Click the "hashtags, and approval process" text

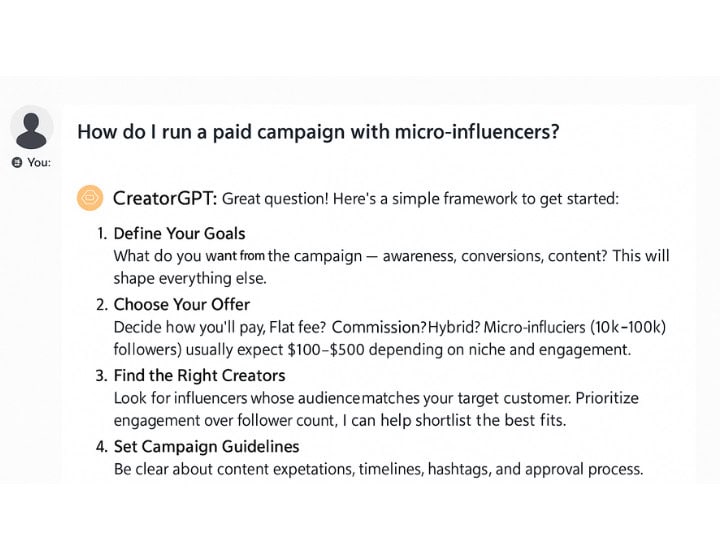535,469
